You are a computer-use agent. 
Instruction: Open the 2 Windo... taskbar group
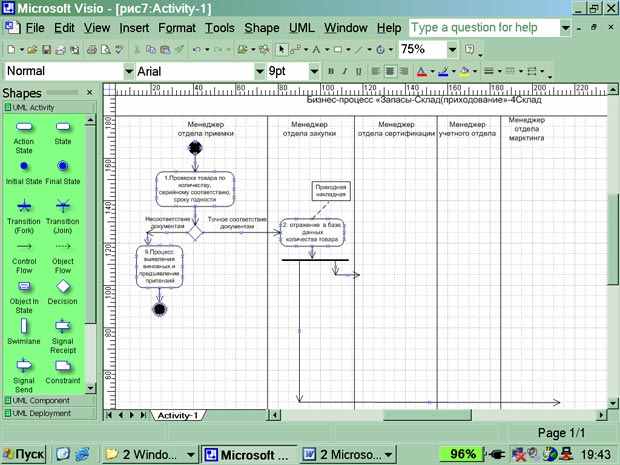click(x=149, y=455)
